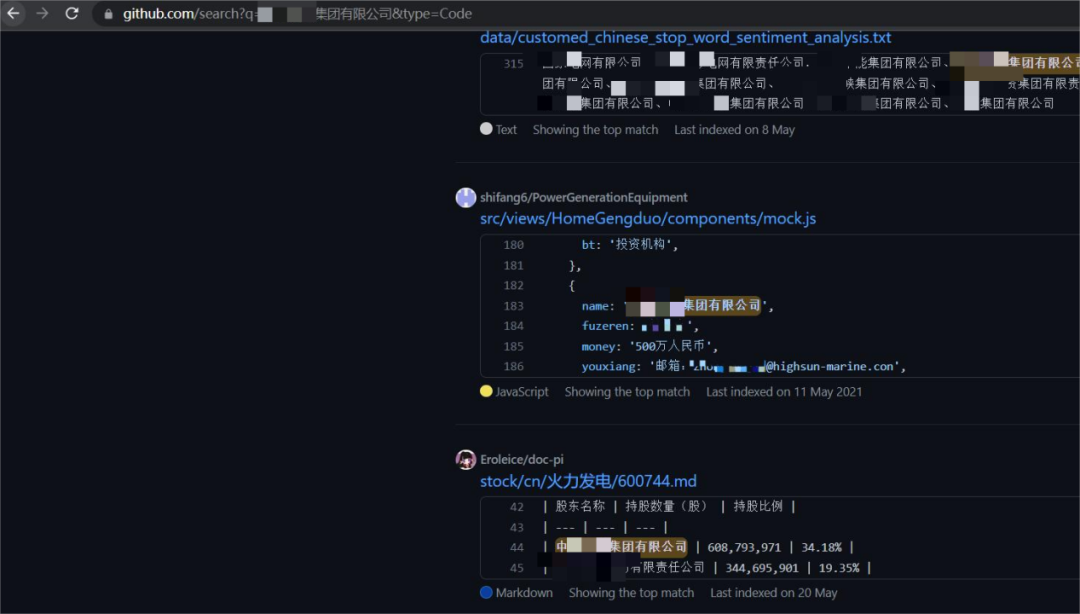Click the 'money: 500万人民币' code line
The image size is (1080, 614).
point(650,346)
